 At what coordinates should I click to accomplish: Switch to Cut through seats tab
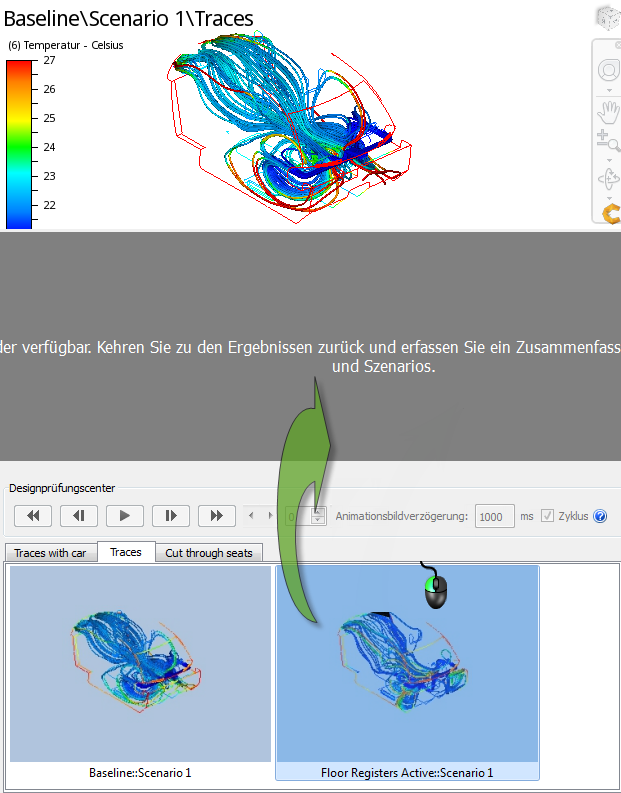209,553
